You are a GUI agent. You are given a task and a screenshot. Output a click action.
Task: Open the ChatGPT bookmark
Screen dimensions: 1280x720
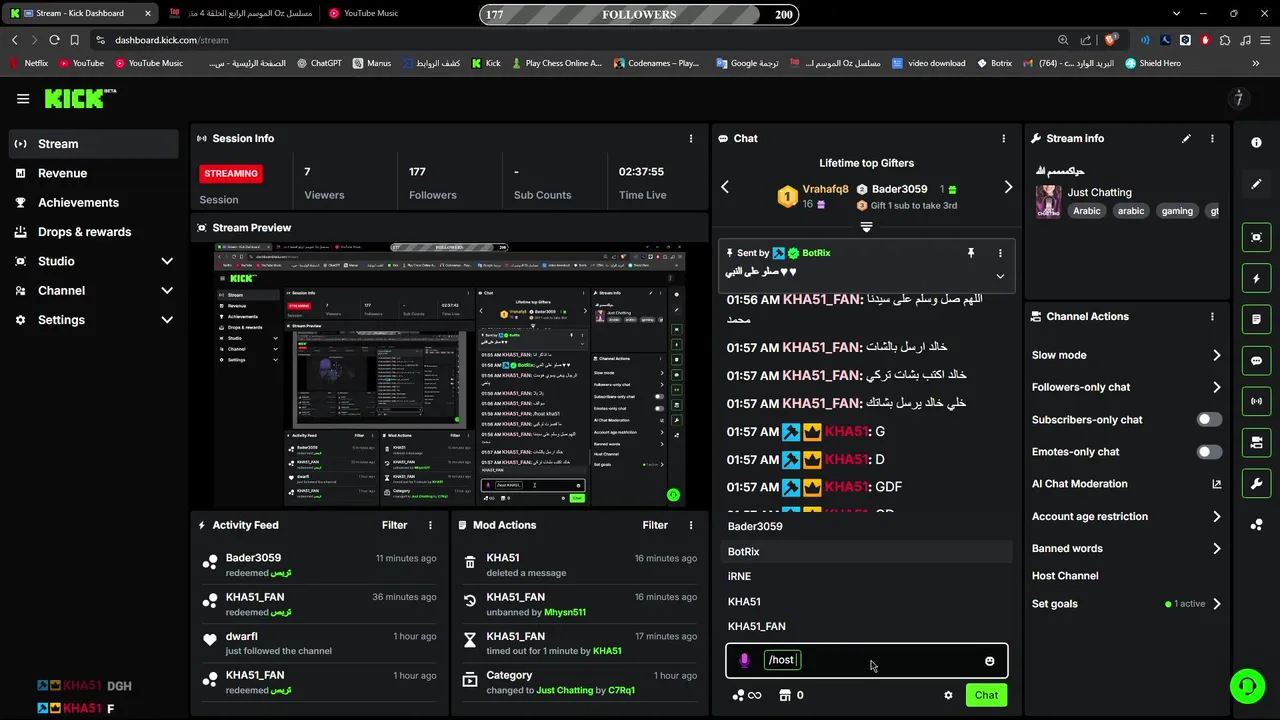pos(320,63)
